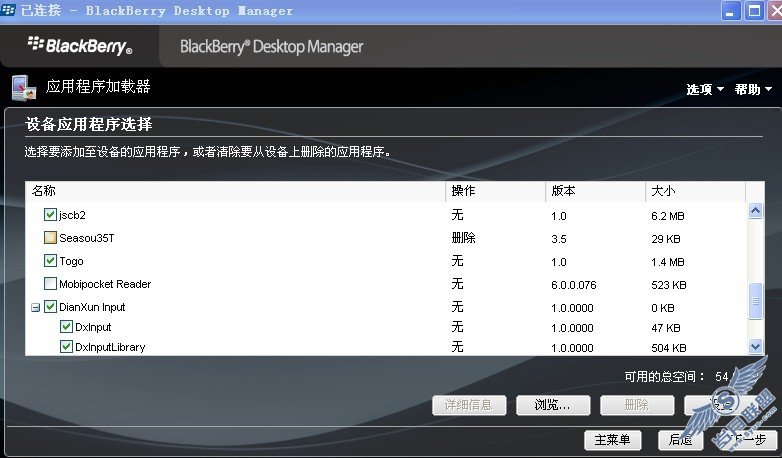Click the 删除 action in Seasou35T row
This screenshot has height=458, width=782.
tap(463, 238)
